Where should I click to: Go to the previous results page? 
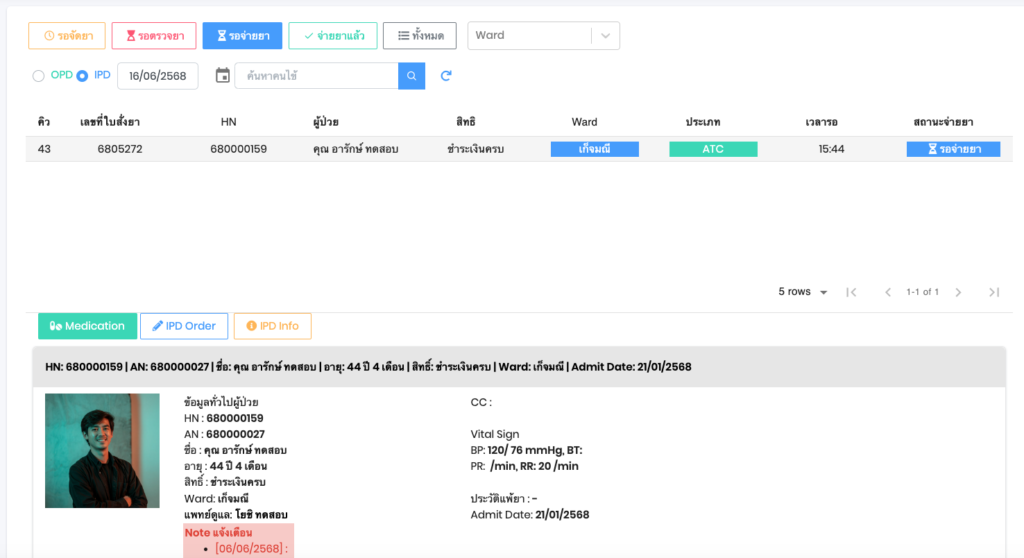click(x=887, y=292)
